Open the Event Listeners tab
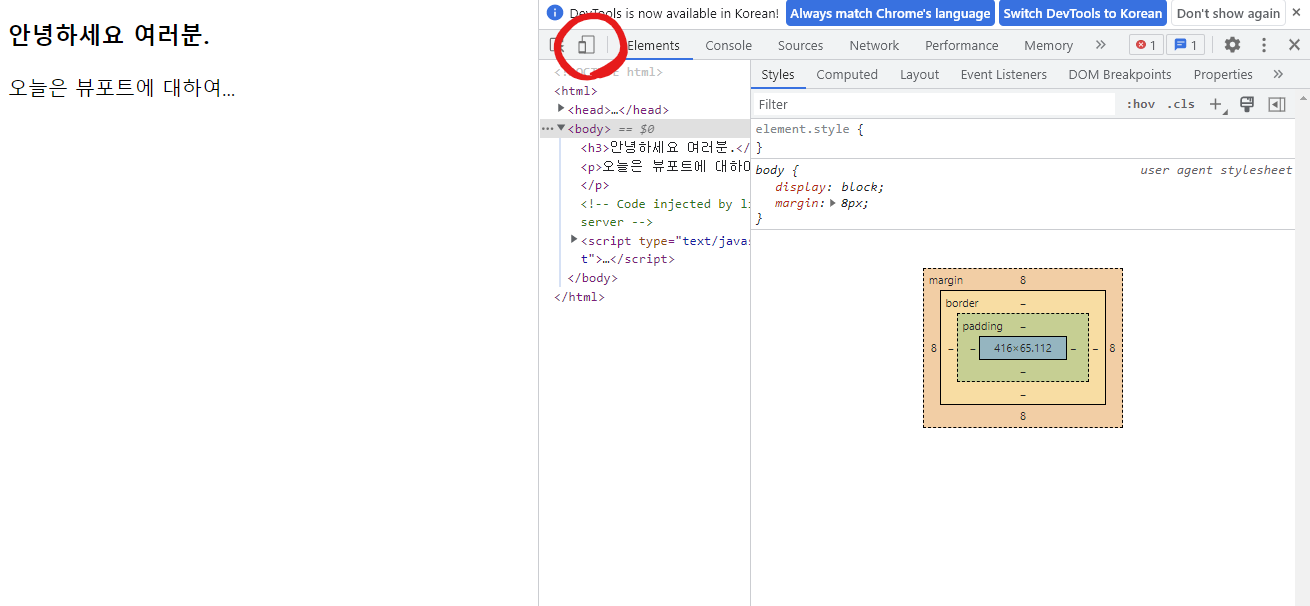This screenshot has height=606, width=1310. coord(1003,74)
